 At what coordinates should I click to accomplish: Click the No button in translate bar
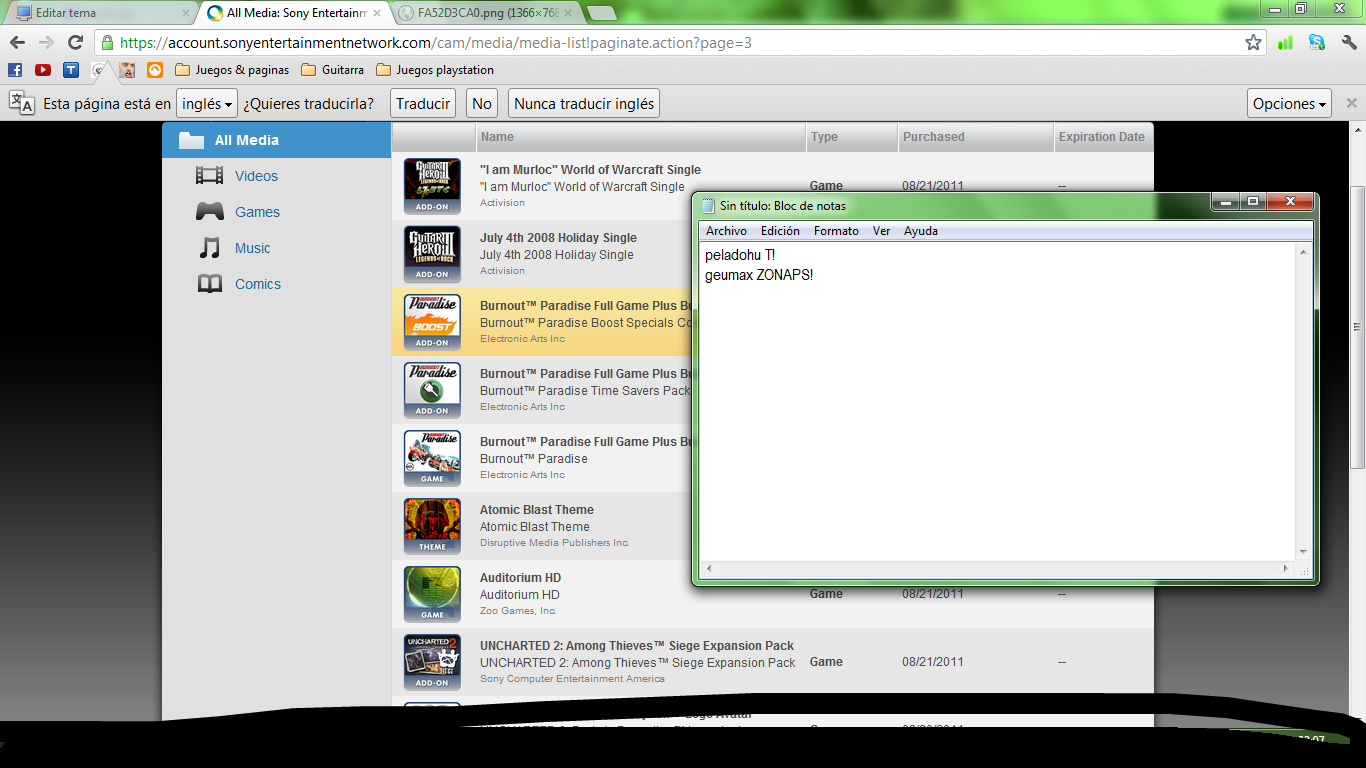pyautogui.click(x=482, y=104)
